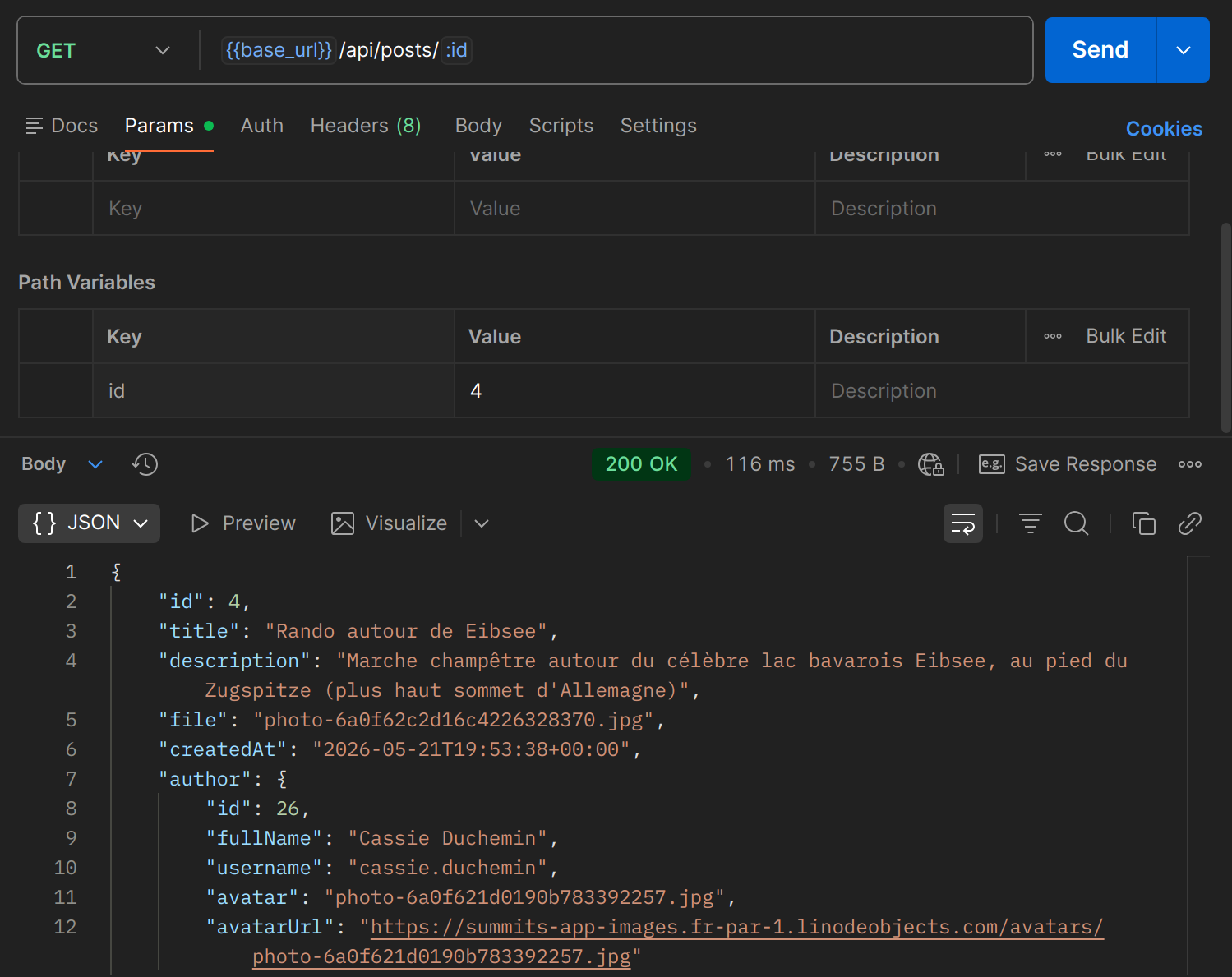Image resolution: width=1232 pixels, height=977 pixels.
Task: Open the response history clock icon
Action: coord(145,464)
